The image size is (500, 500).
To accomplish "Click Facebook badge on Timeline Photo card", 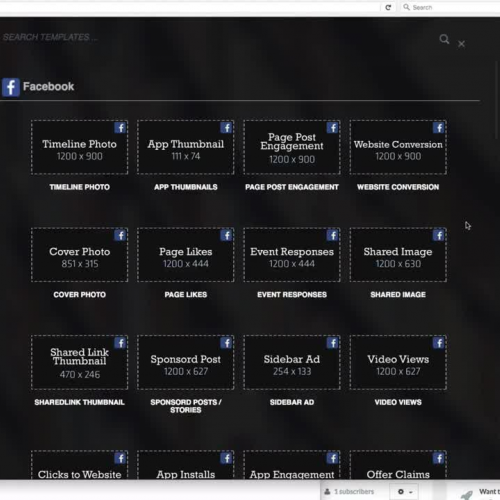I will pyautogui.click(x=120, y=128).
